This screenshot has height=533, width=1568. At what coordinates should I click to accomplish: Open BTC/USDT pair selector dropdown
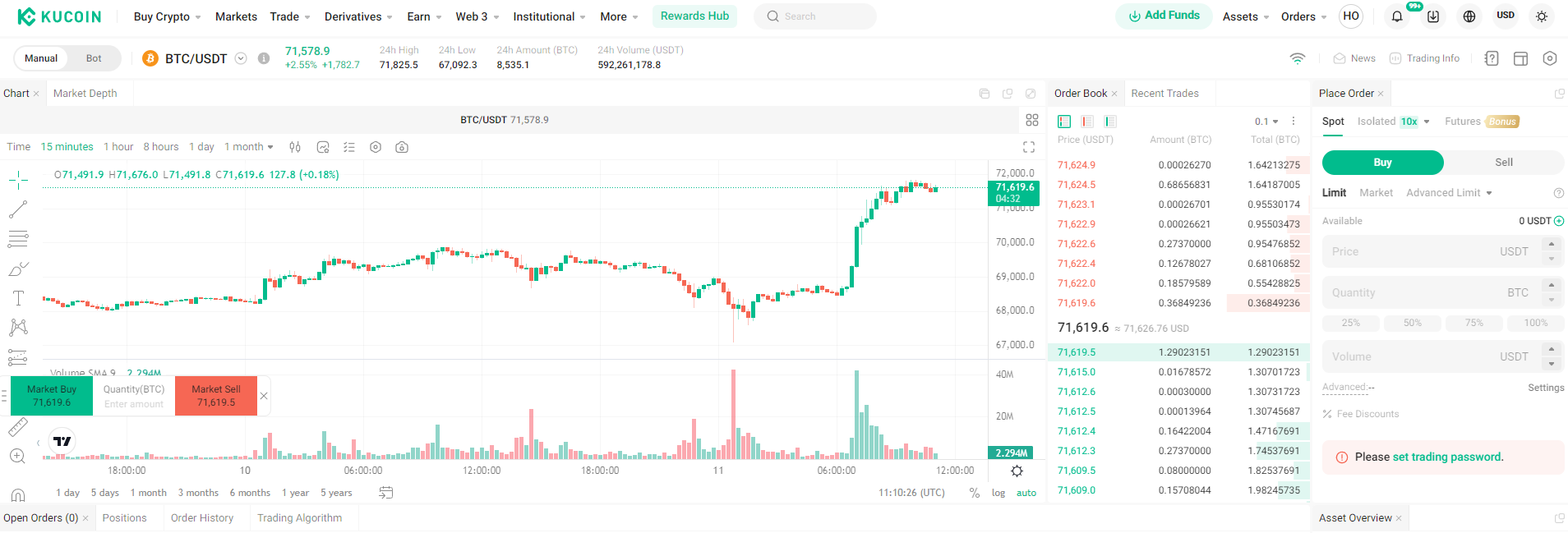click(241, 58)
